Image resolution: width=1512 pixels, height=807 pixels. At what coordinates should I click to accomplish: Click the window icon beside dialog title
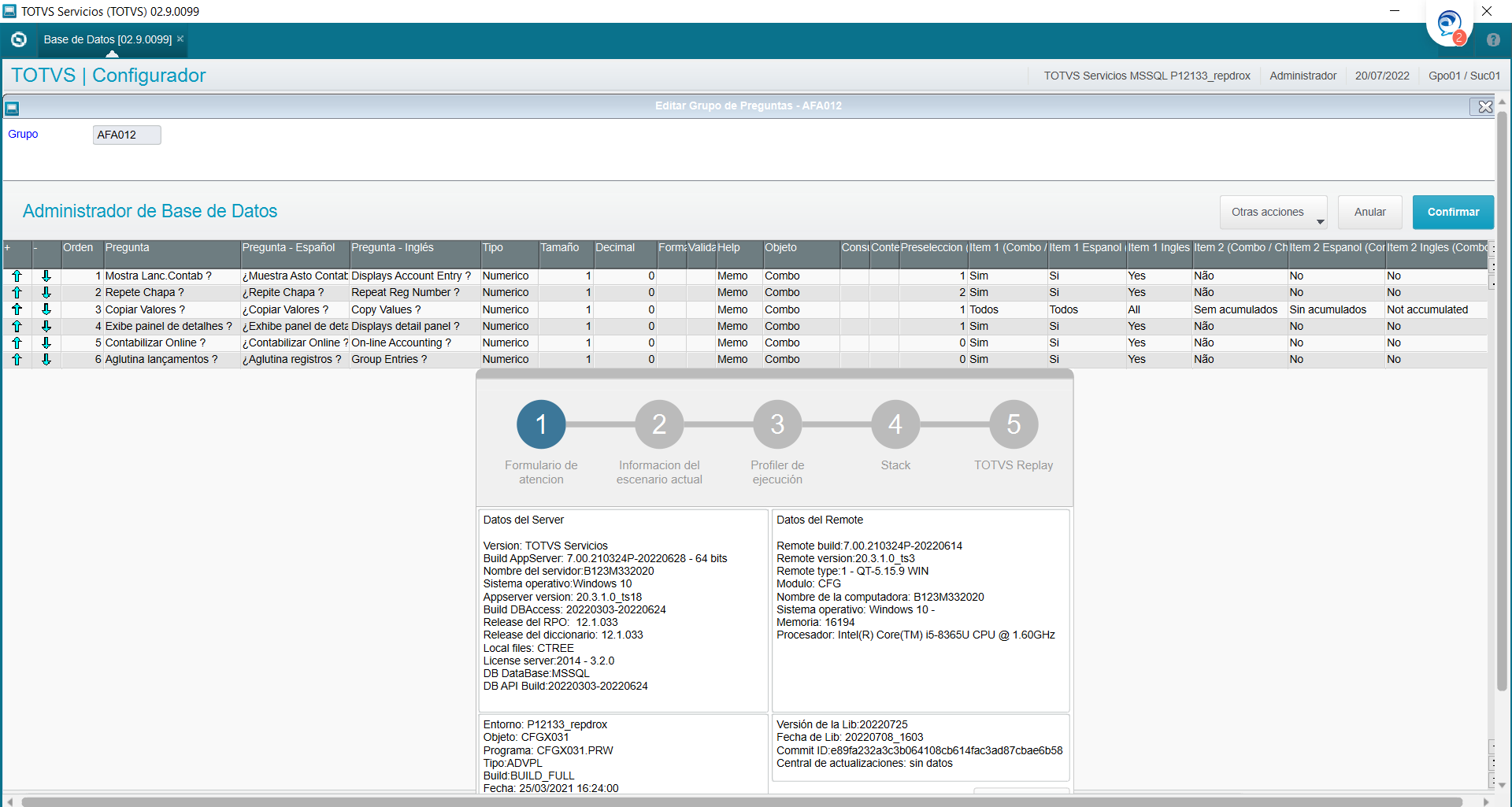12,108
